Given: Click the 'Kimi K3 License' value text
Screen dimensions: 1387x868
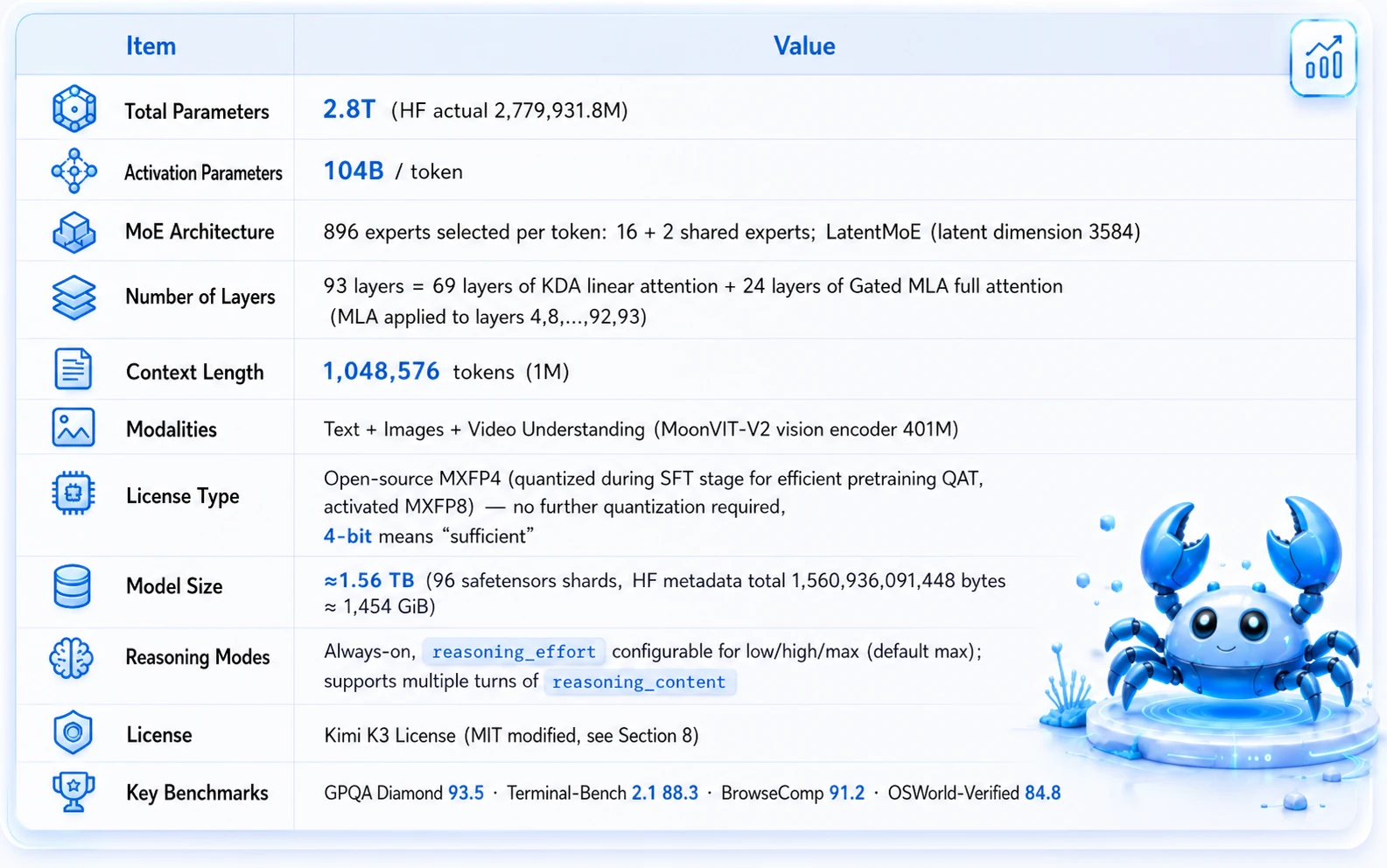Looking at the screenshot, I should (x=389, y=735).
